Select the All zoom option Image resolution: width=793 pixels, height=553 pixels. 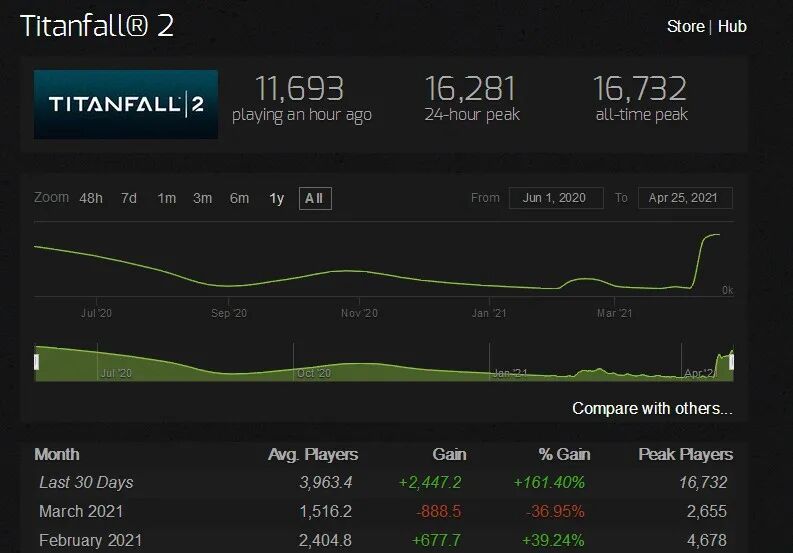pyautogui.click(x=315, y=198)
